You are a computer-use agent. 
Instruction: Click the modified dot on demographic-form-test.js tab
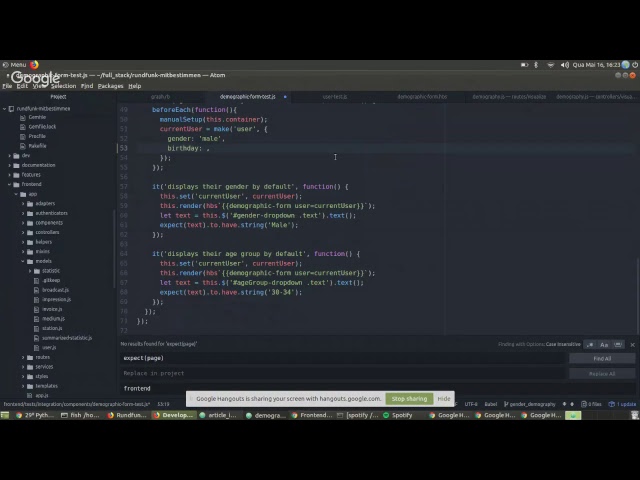[285, 97]
